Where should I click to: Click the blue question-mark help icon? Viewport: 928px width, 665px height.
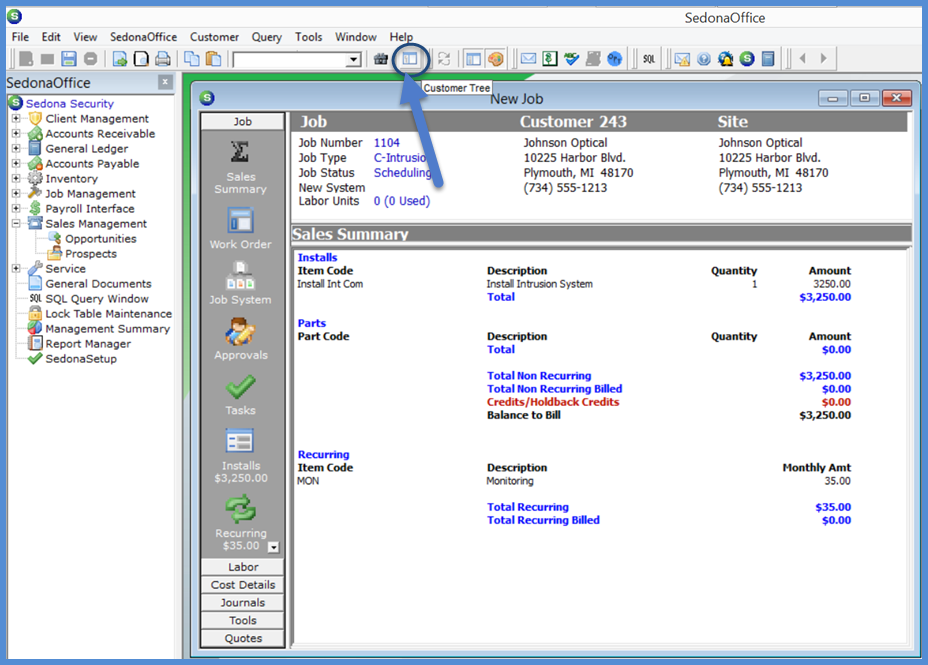point(704,59)
